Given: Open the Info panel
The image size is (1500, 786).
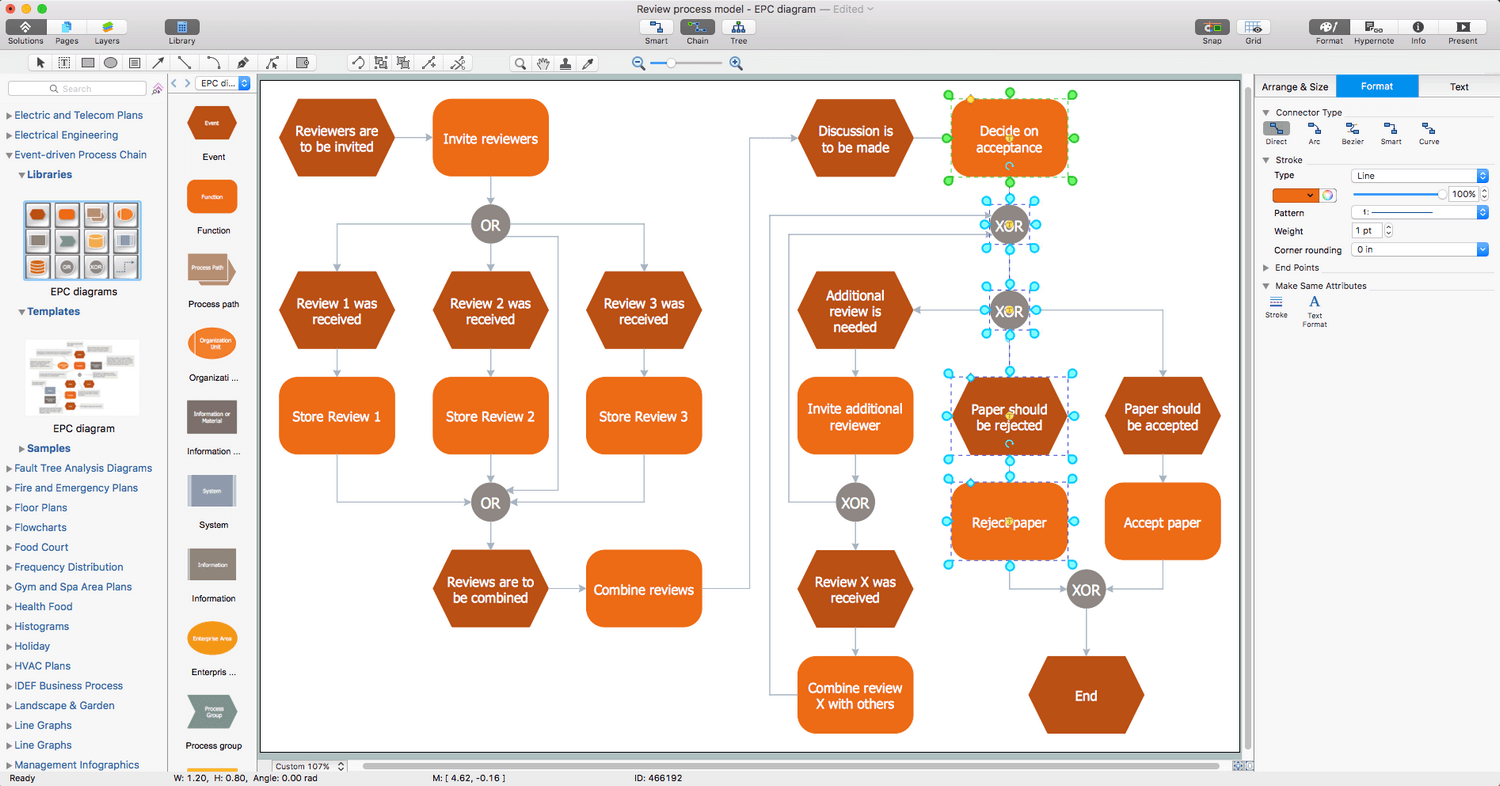Looking at the screenshot, I should point(1418,32).
